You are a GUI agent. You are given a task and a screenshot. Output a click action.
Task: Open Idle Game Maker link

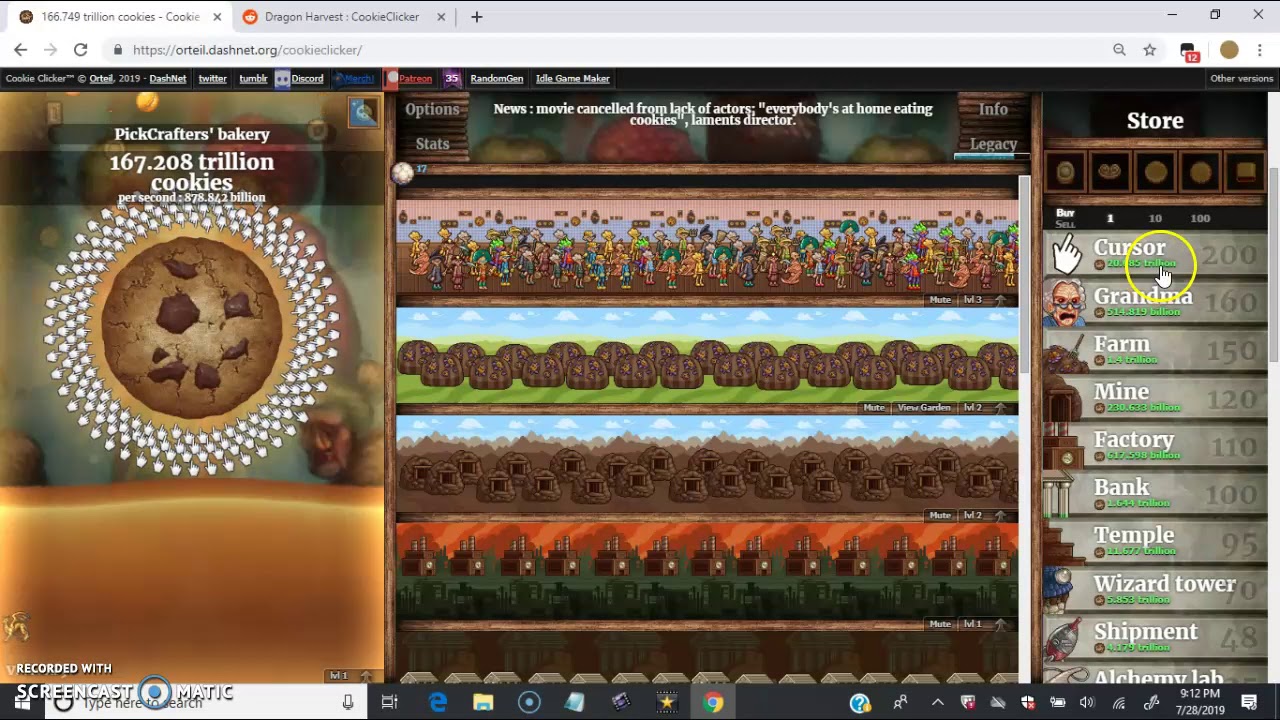[x=572, y=78]
